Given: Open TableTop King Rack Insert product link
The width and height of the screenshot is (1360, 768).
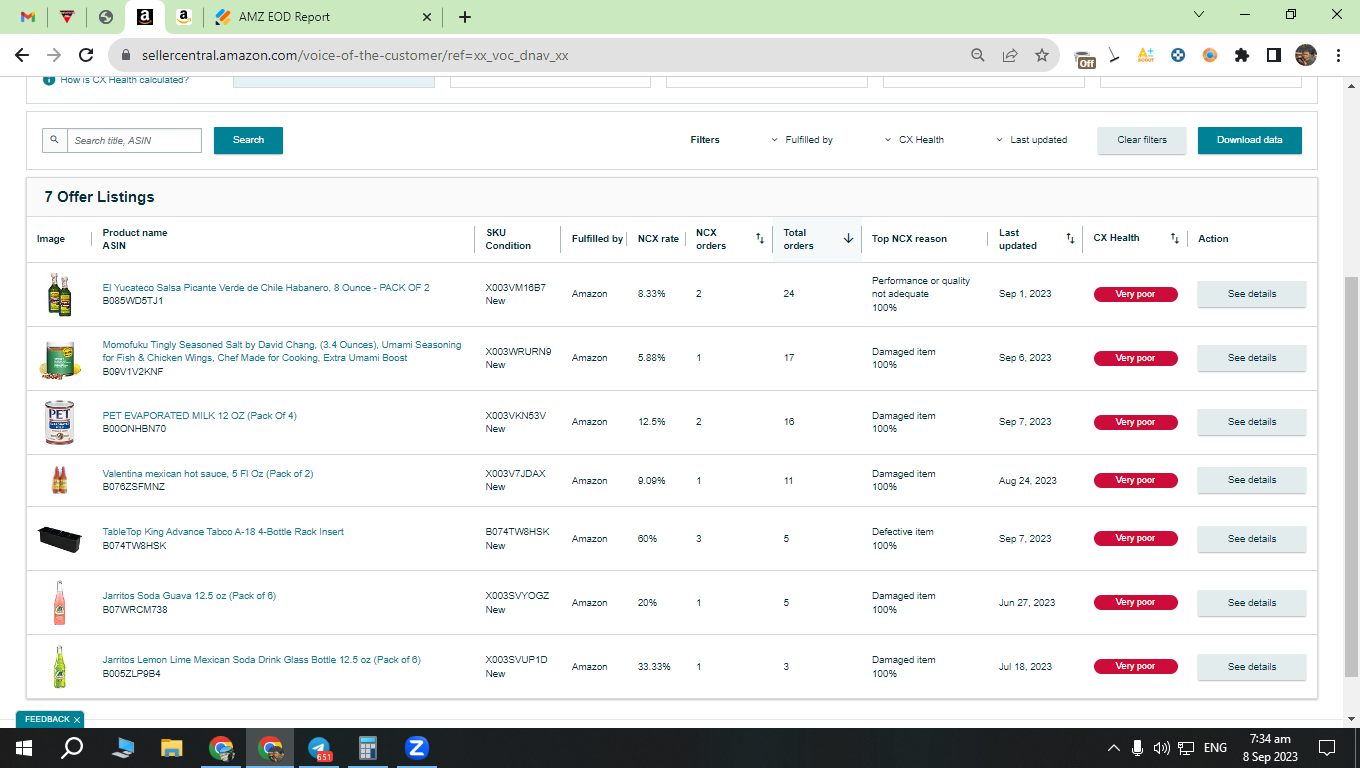Looking at the screenshot, I should 223,532.
